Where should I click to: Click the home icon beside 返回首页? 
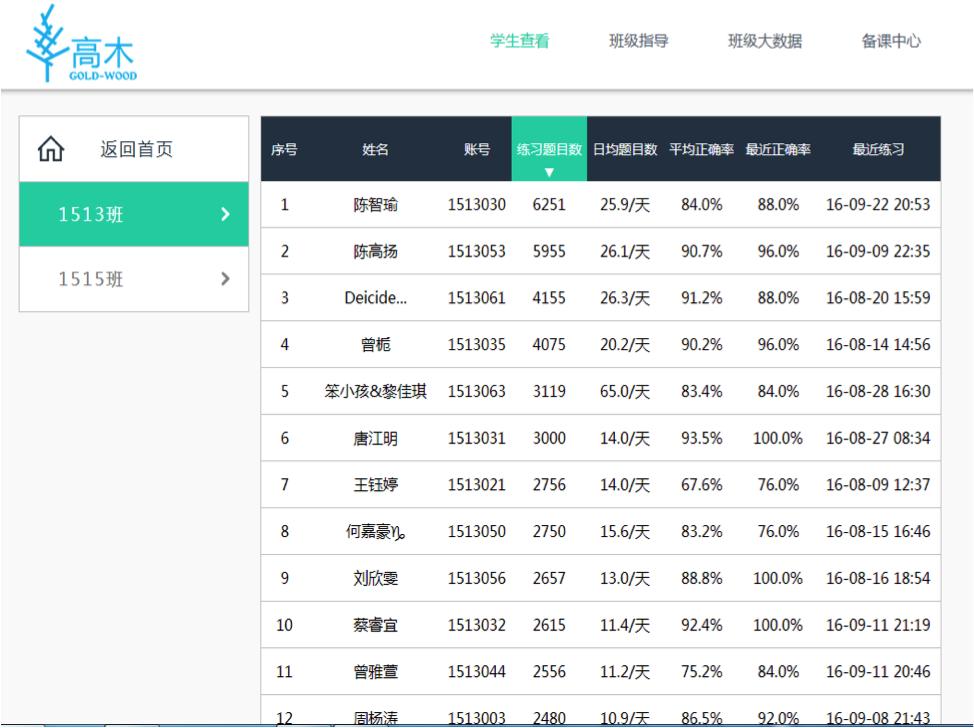coord(49,150)
